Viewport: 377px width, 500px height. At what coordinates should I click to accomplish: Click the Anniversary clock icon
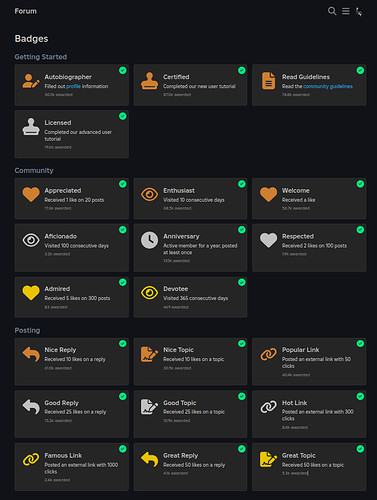coord(149,240)
